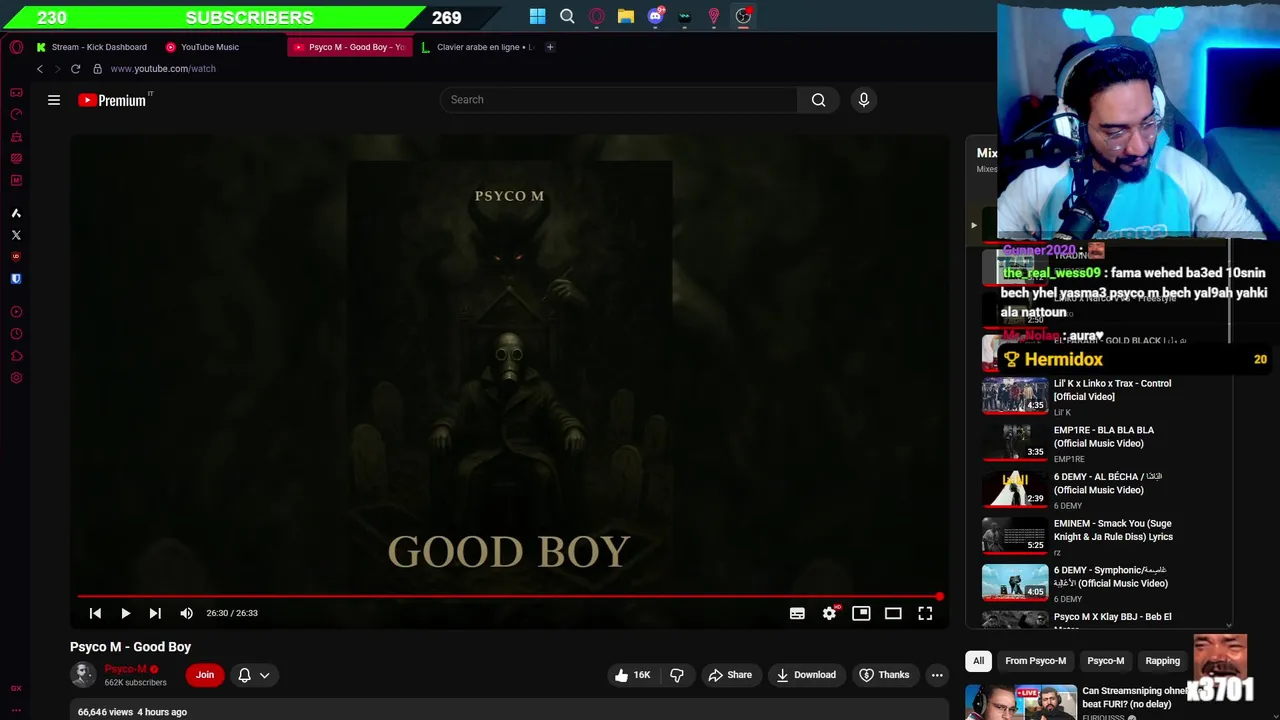The image size is (1280, 720).
Task: Toggle notification bell for Psyco-M channel
Action: tap(244, 675)
